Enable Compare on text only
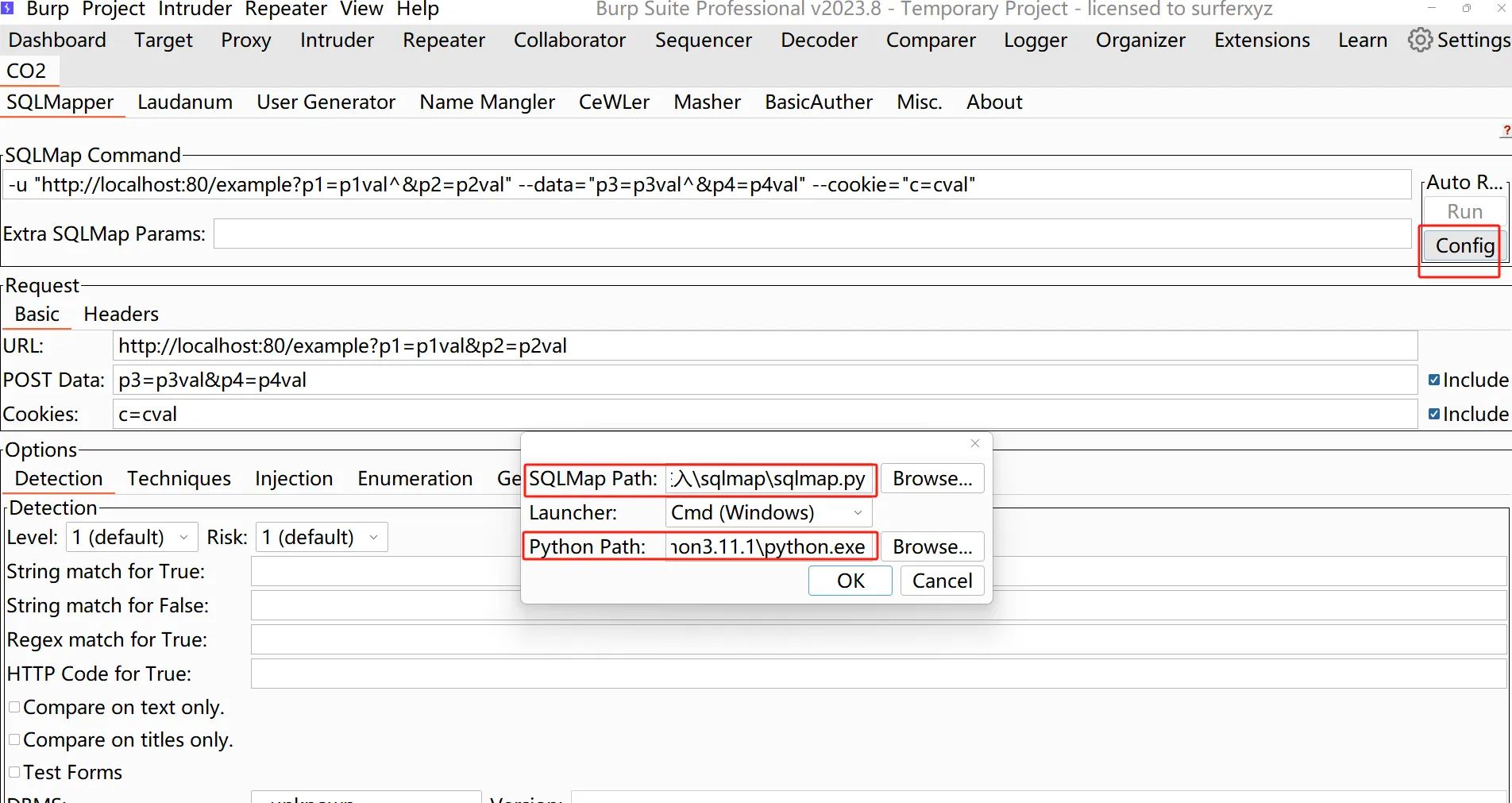 (14, 707)
